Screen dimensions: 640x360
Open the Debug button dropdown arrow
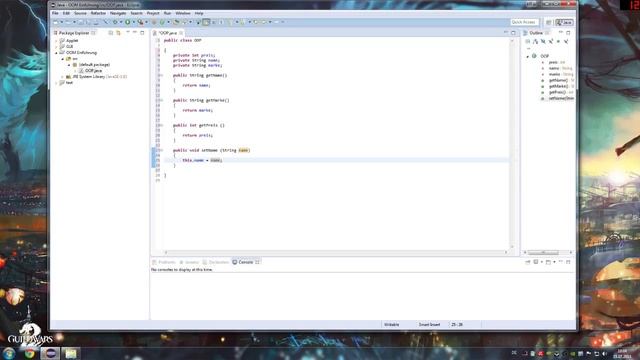point(121,22)
